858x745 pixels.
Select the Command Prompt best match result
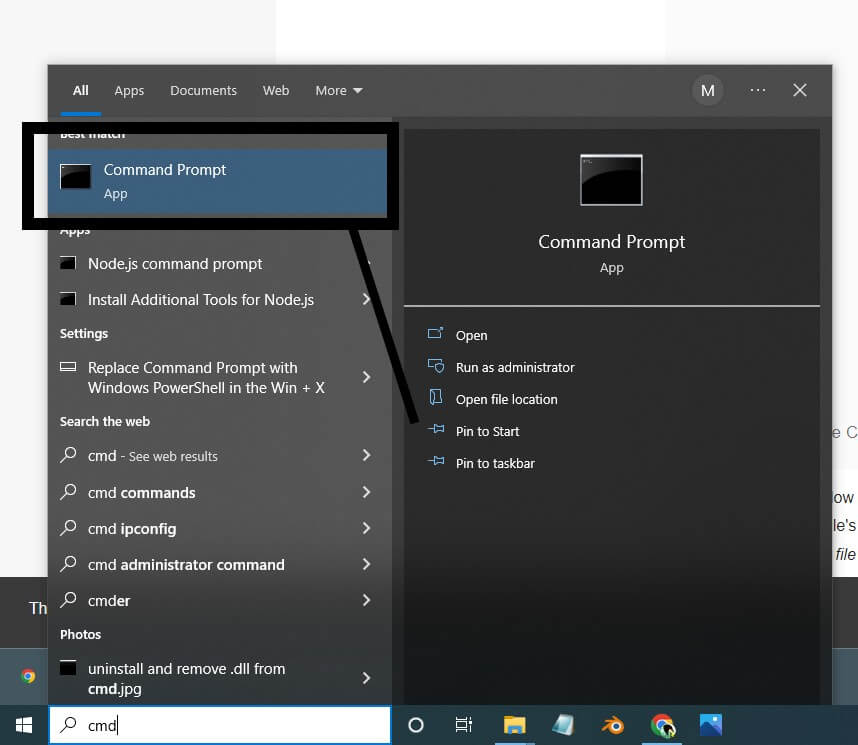[217, 181]
